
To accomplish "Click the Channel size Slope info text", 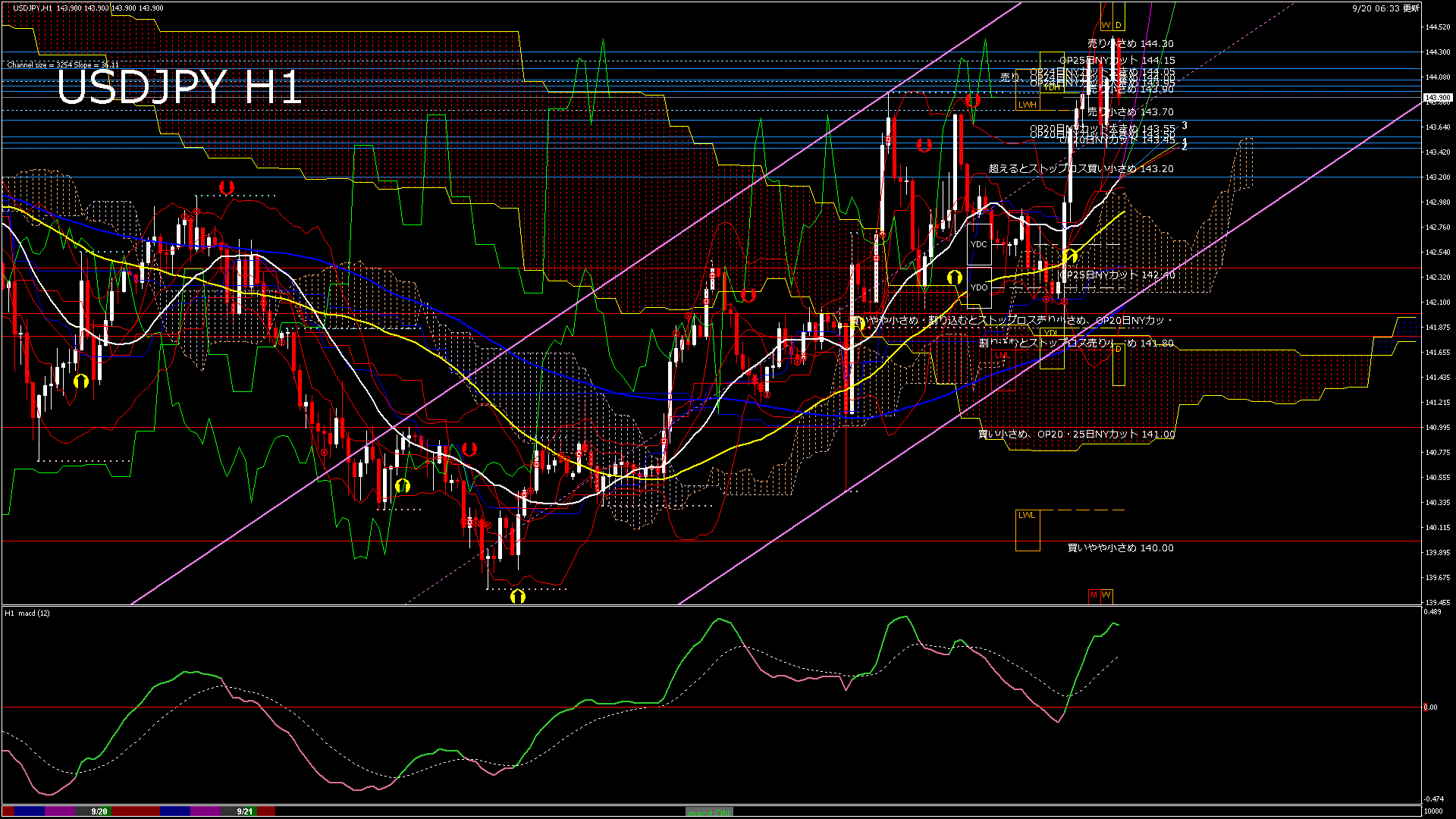I will (63, 65).
